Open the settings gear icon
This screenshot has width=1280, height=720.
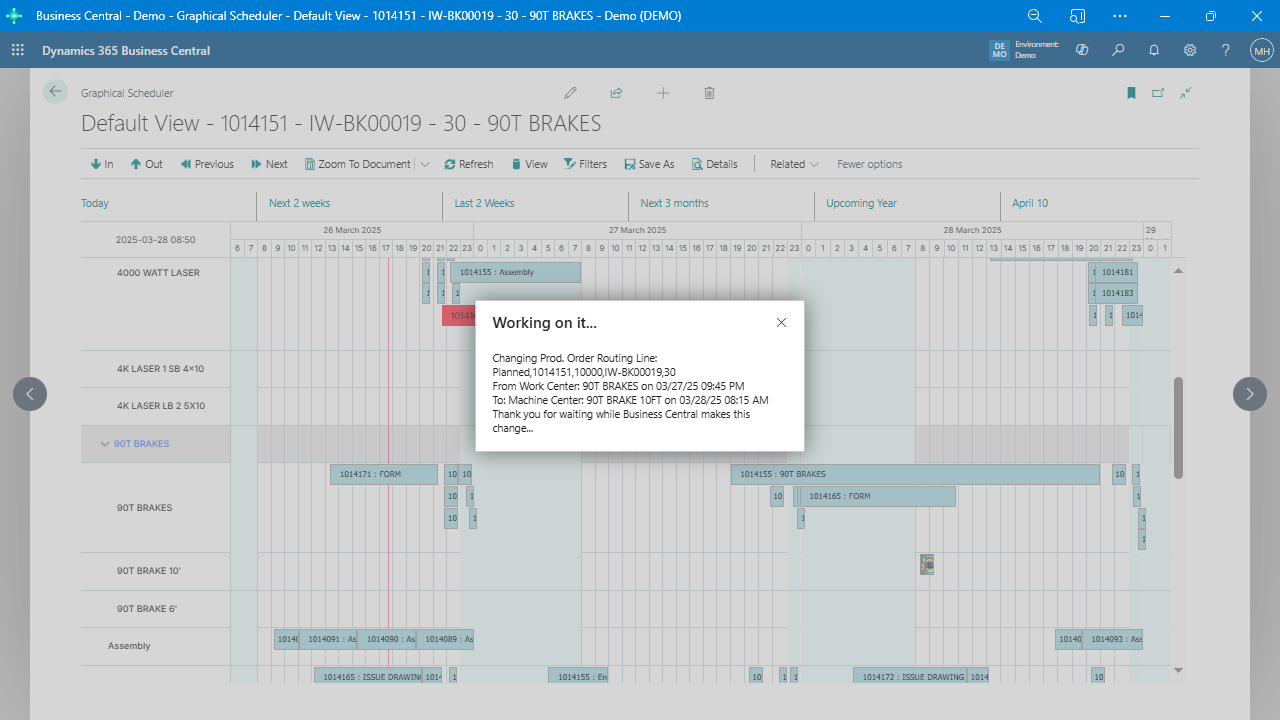point(1190,50)
